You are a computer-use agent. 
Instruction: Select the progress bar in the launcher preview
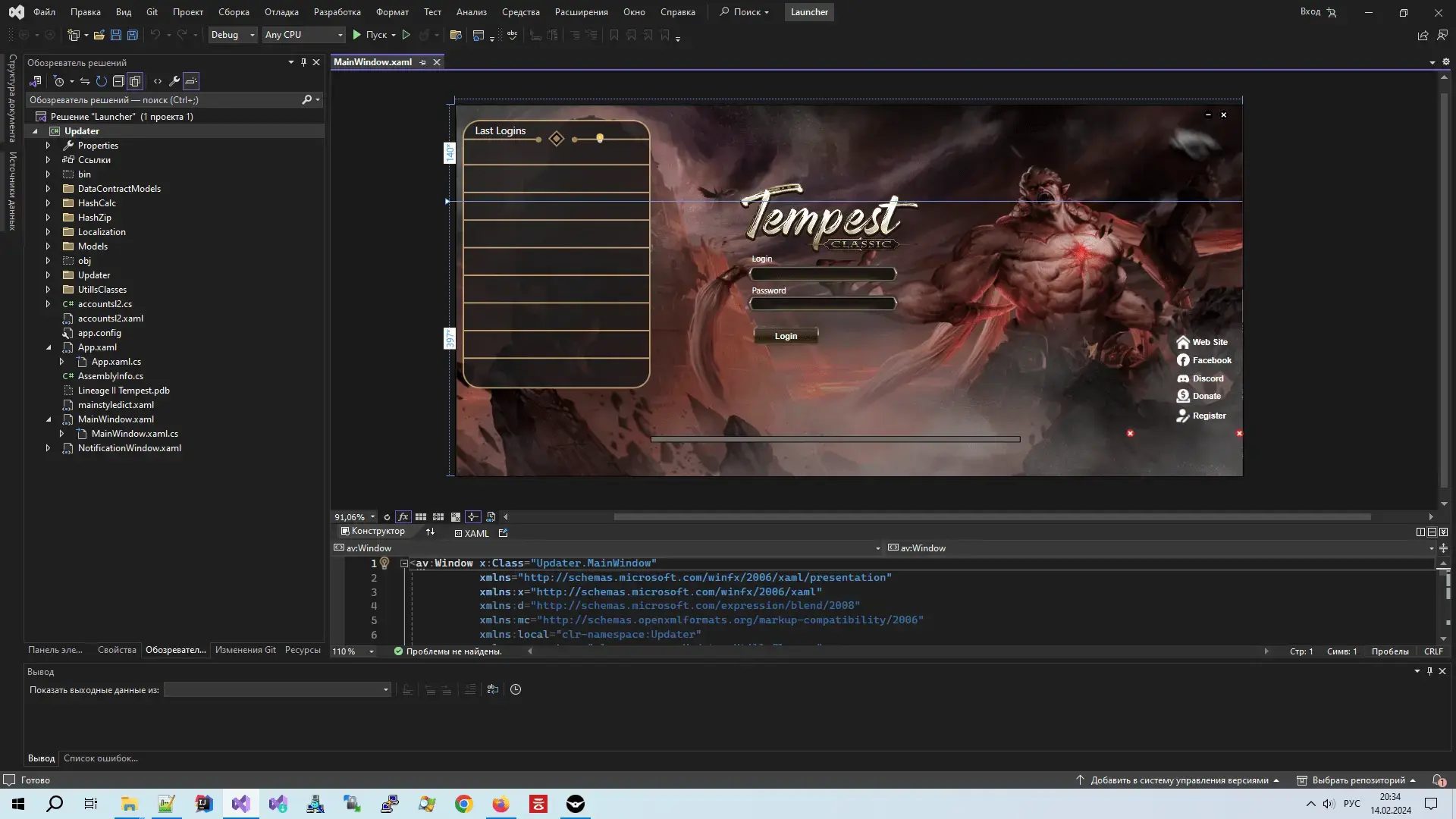(x=835, y=439)
